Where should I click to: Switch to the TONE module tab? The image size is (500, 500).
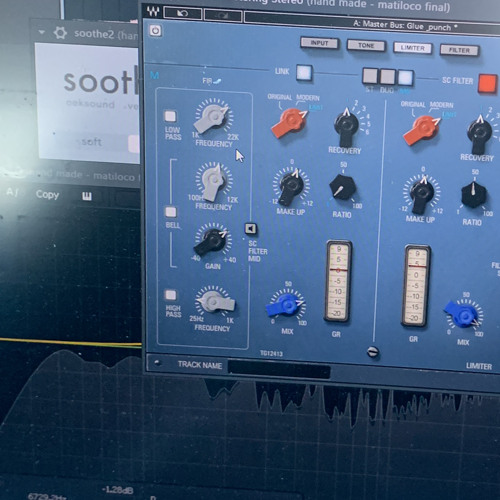366,45
